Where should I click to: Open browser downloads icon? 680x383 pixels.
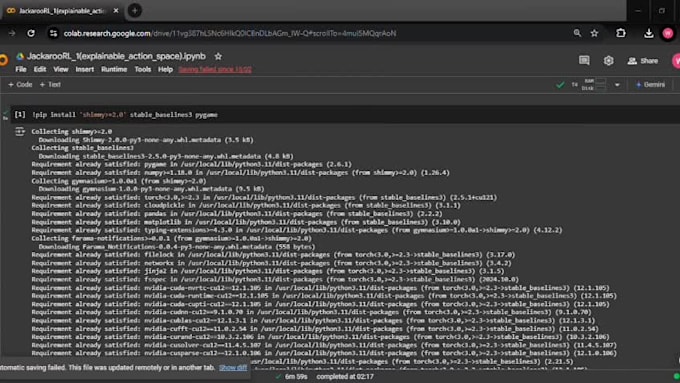coord(649,33)
